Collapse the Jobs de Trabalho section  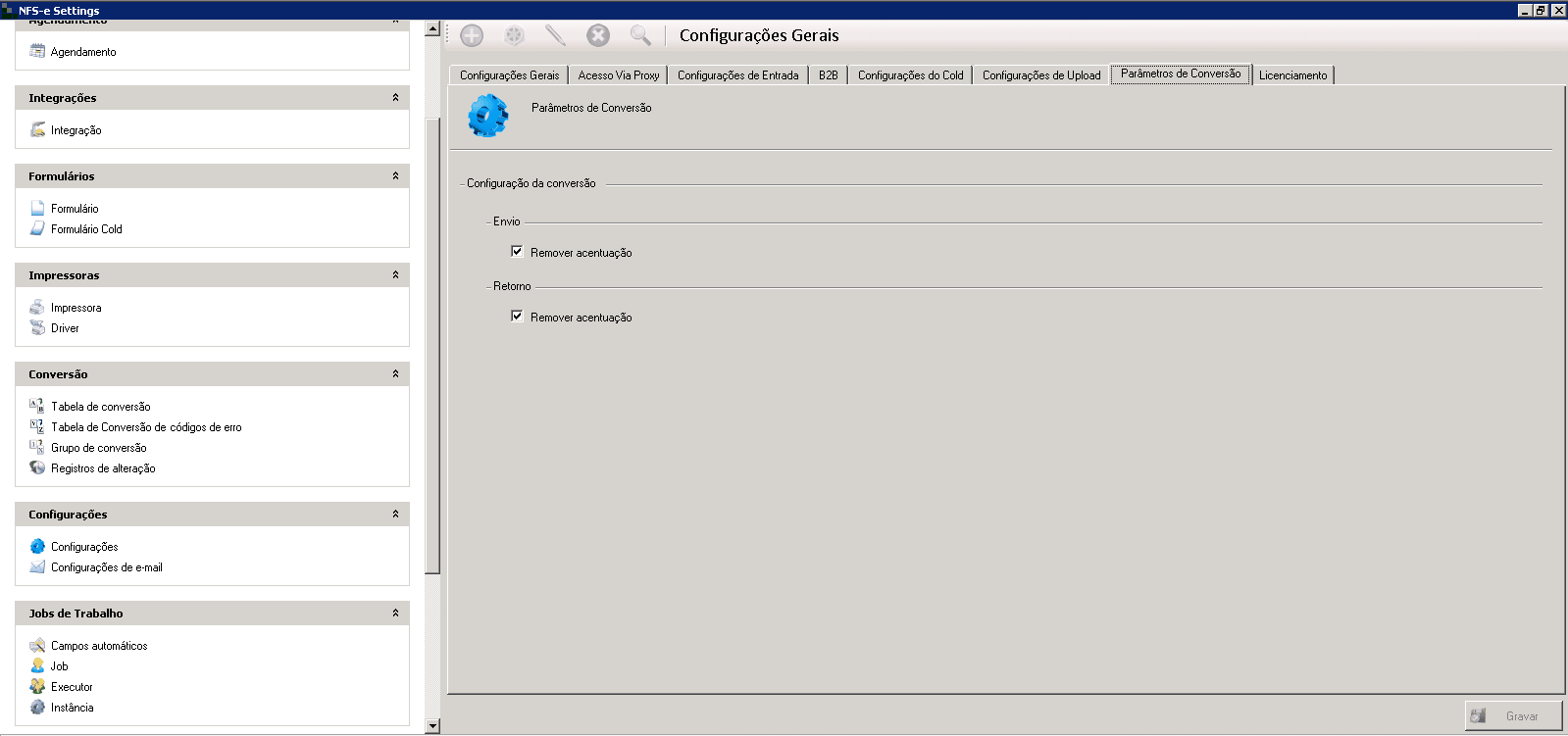395,613
